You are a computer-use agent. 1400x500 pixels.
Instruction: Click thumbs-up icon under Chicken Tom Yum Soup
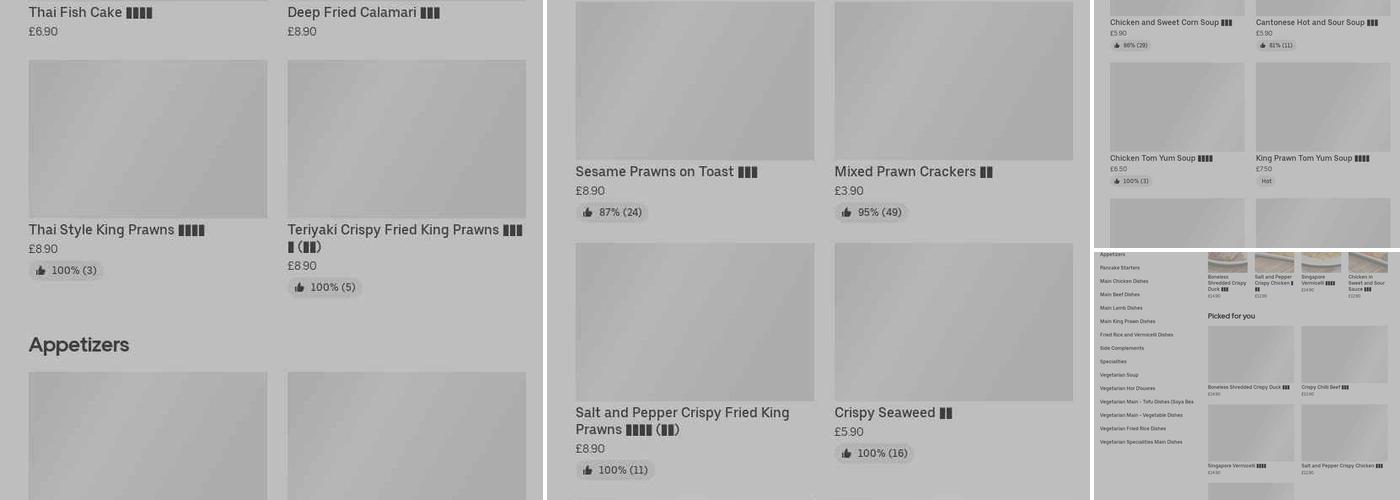(1117, 182)
